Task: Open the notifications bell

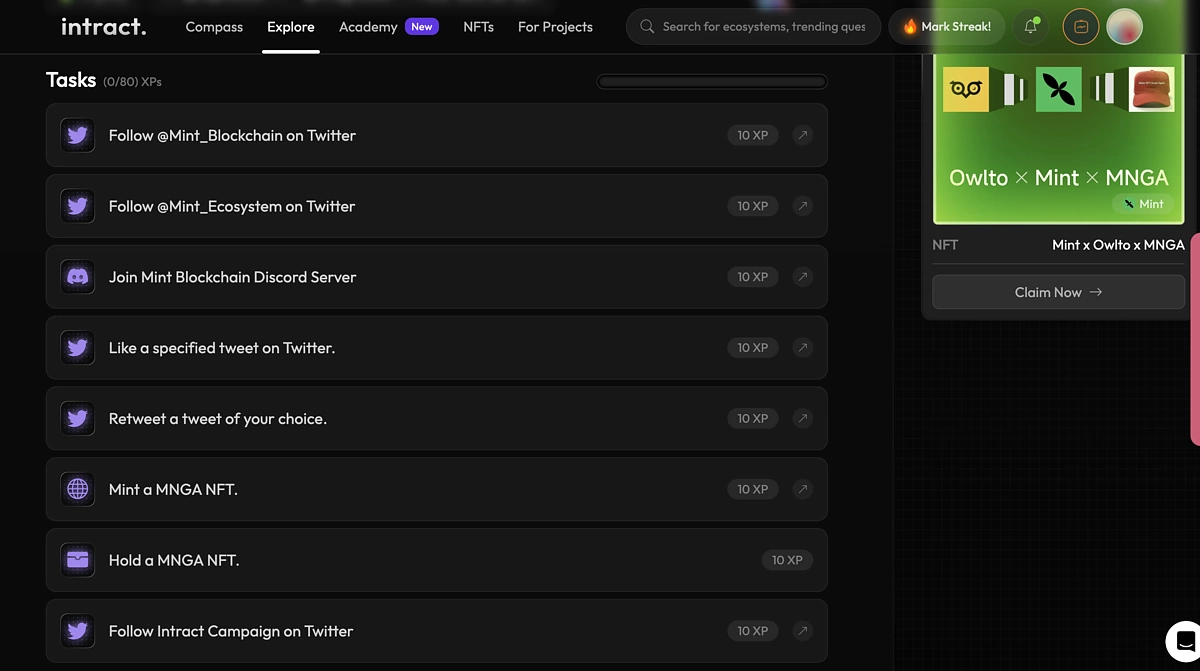Action: 1030,27
